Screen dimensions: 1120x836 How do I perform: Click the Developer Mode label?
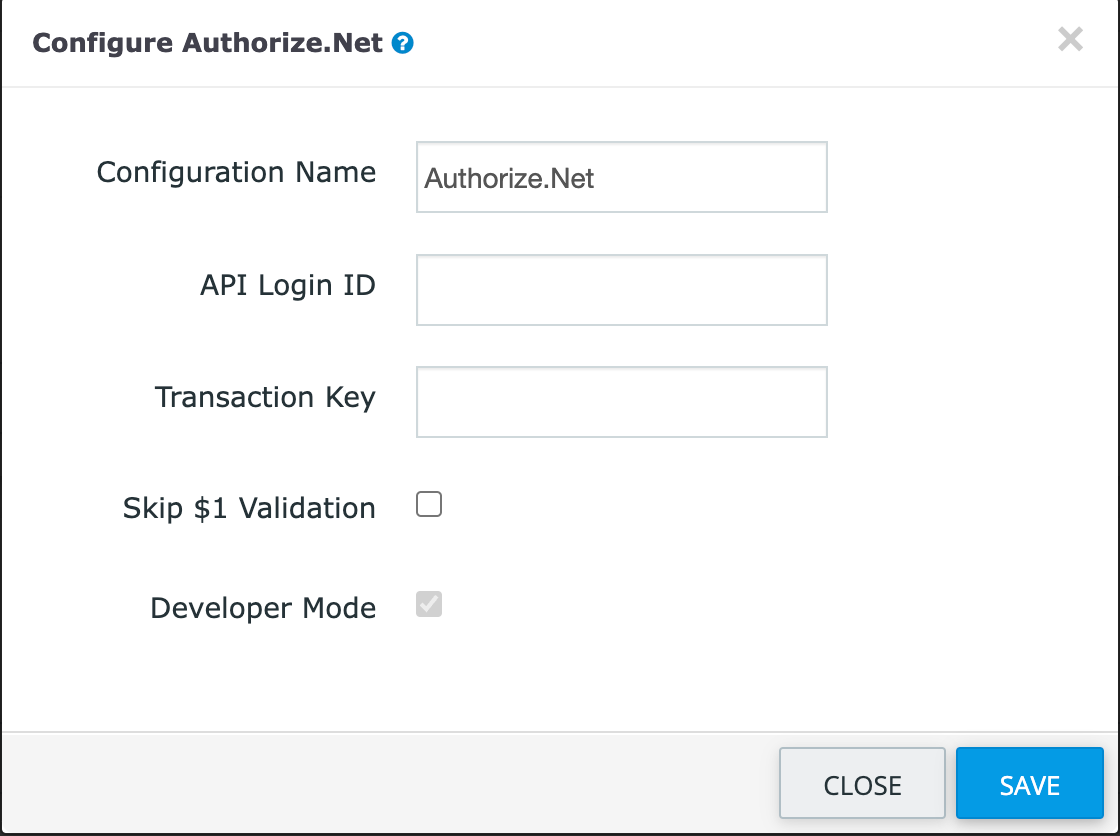click(263, 608)
